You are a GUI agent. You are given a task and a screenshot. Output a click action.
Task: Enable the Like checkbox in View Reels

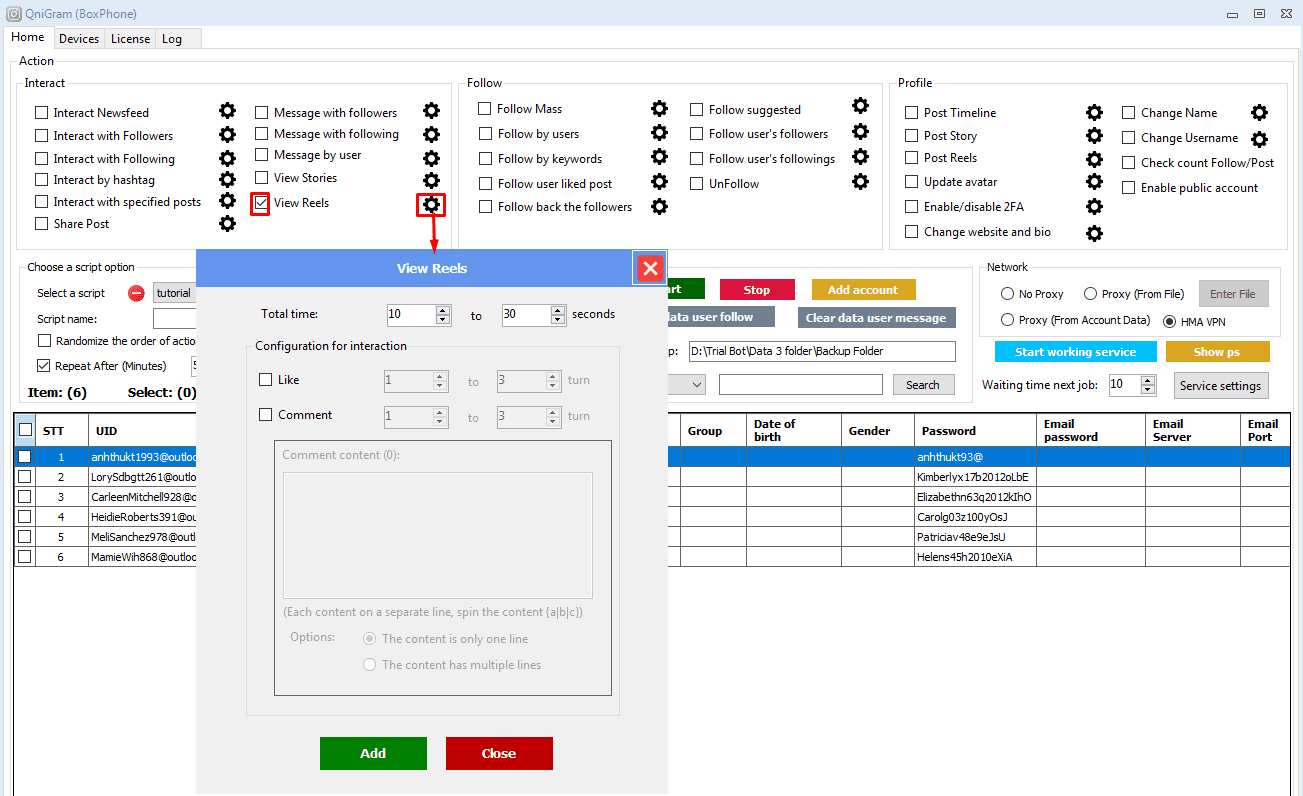tap(266, 380)
